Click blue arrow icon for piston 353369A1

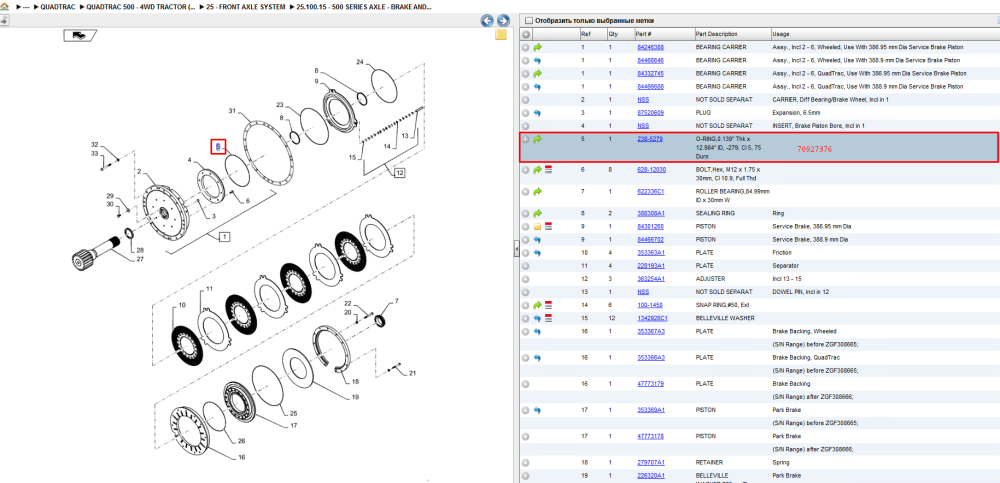[538, 410]
